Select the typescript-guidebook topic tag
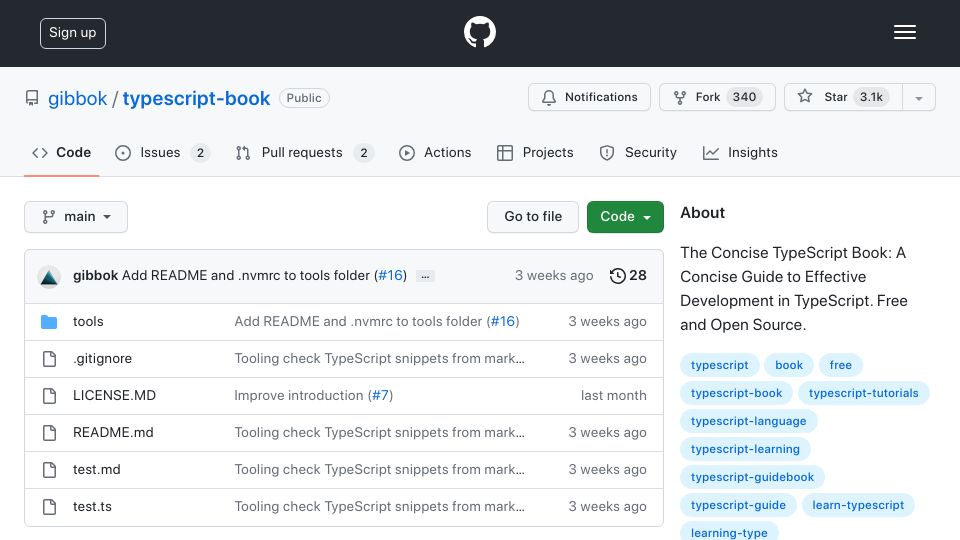The image size is (960, 540). click(x=752, y=477)
